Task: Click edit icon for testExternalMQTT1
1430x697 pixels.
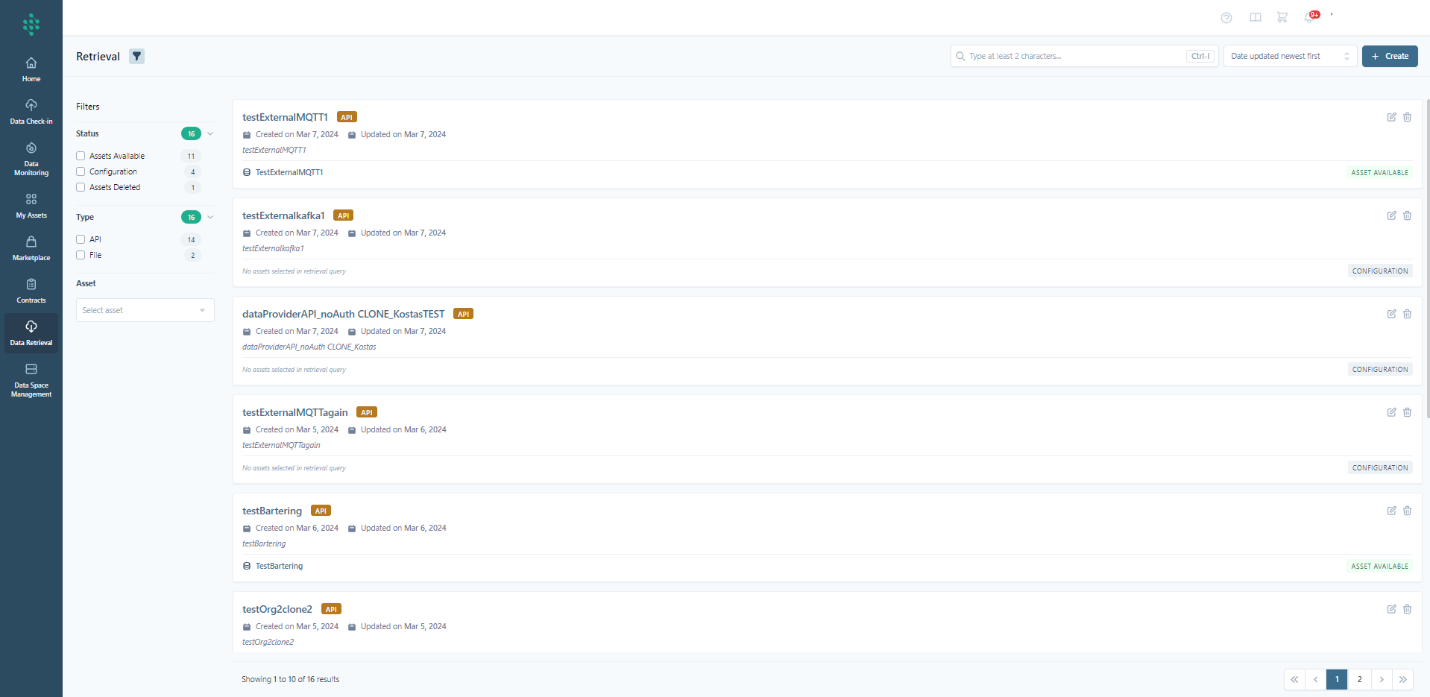Action: coord(1391,117)
